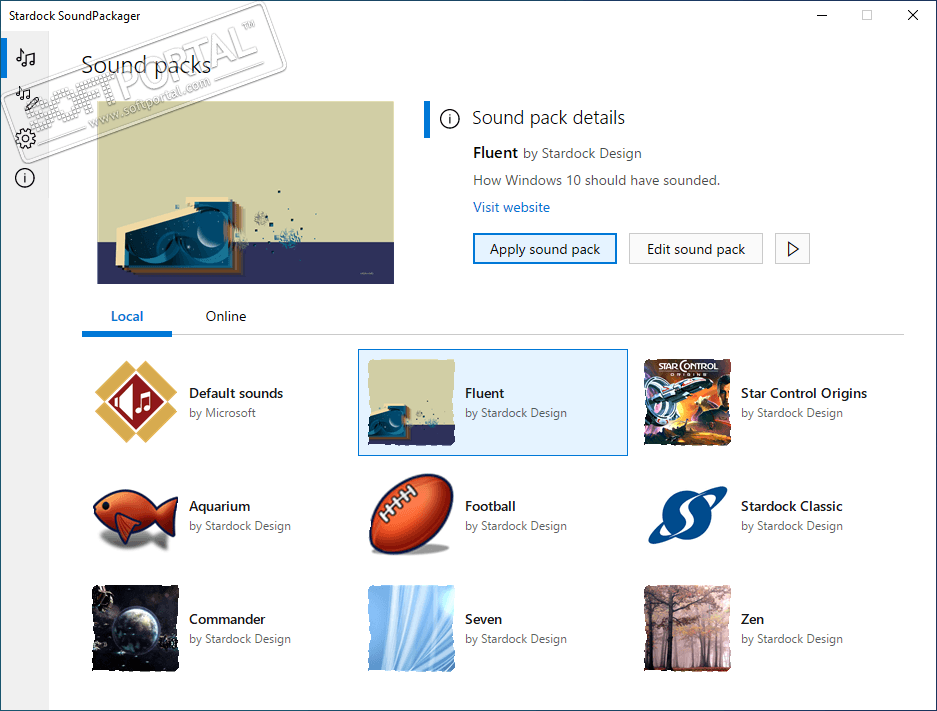Viewport: 937px width, 711px height.
Task: Click Edit sound pack button
Action: [696, 249]
